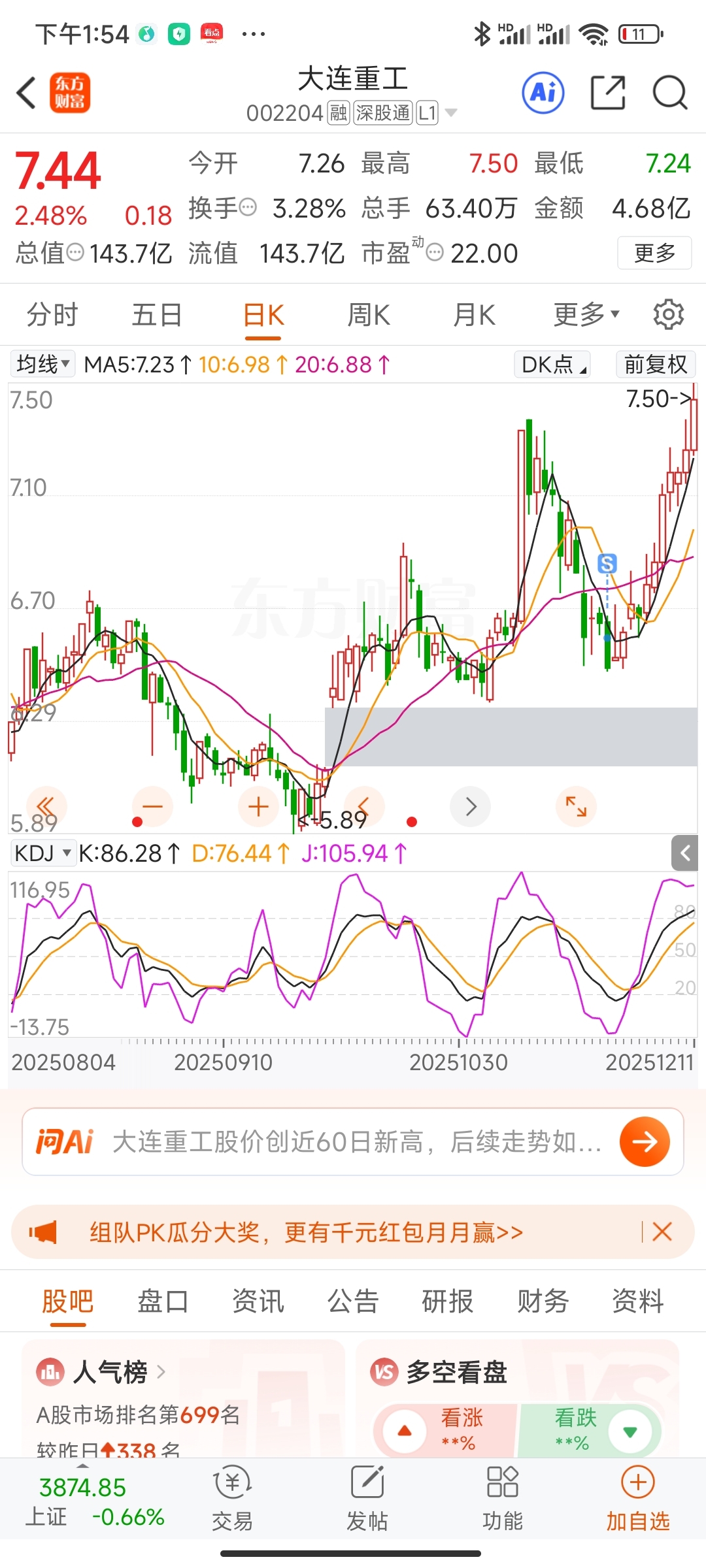Vote 看涨 bullish button
This screenshot has height=1568, width=706.
[445, 1431]
